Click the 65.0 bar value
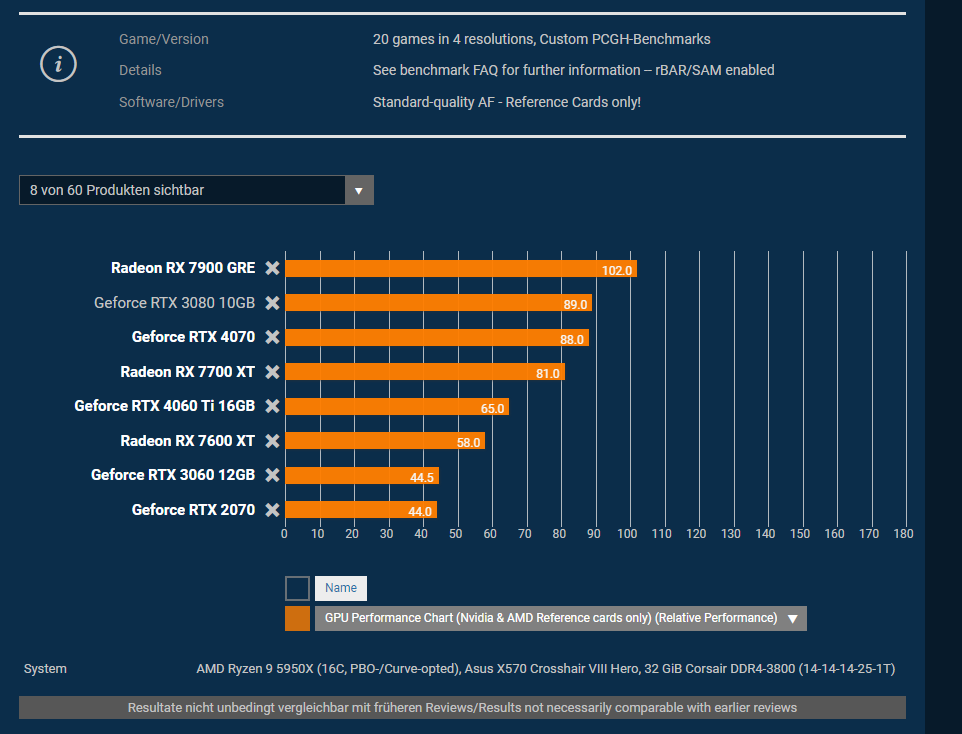The width and height of the screenshot is (962, 734). click(x=493, y=409)
